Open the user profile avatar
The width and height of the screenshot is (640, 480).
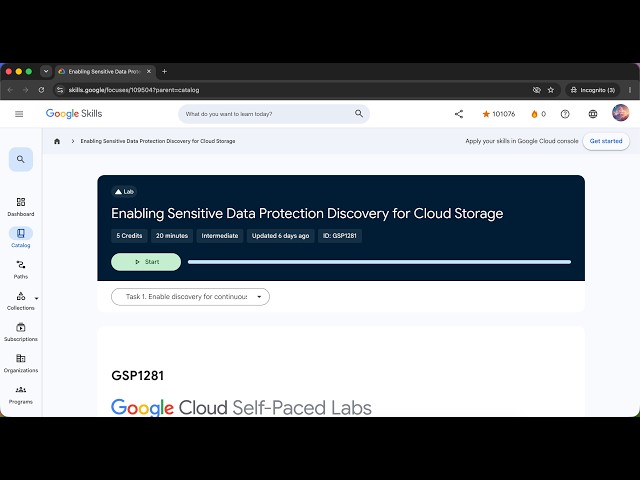tap(620, 113)
